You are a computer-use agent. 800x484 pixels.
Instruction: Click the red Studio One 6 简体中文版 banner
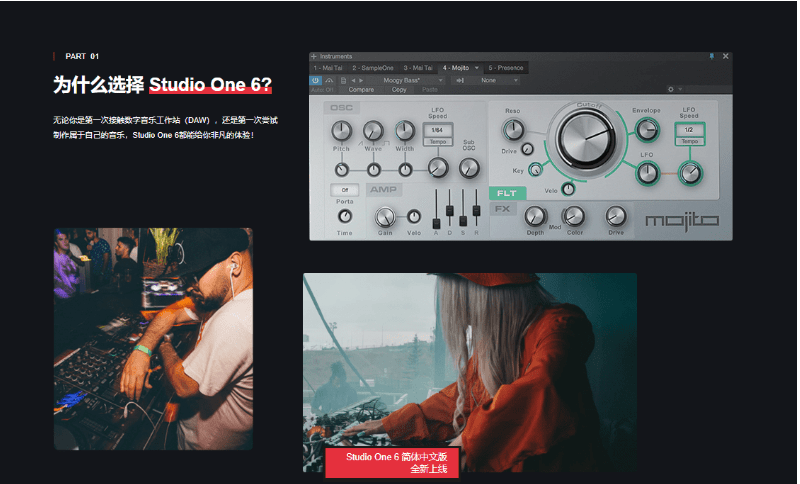point(392,463)
